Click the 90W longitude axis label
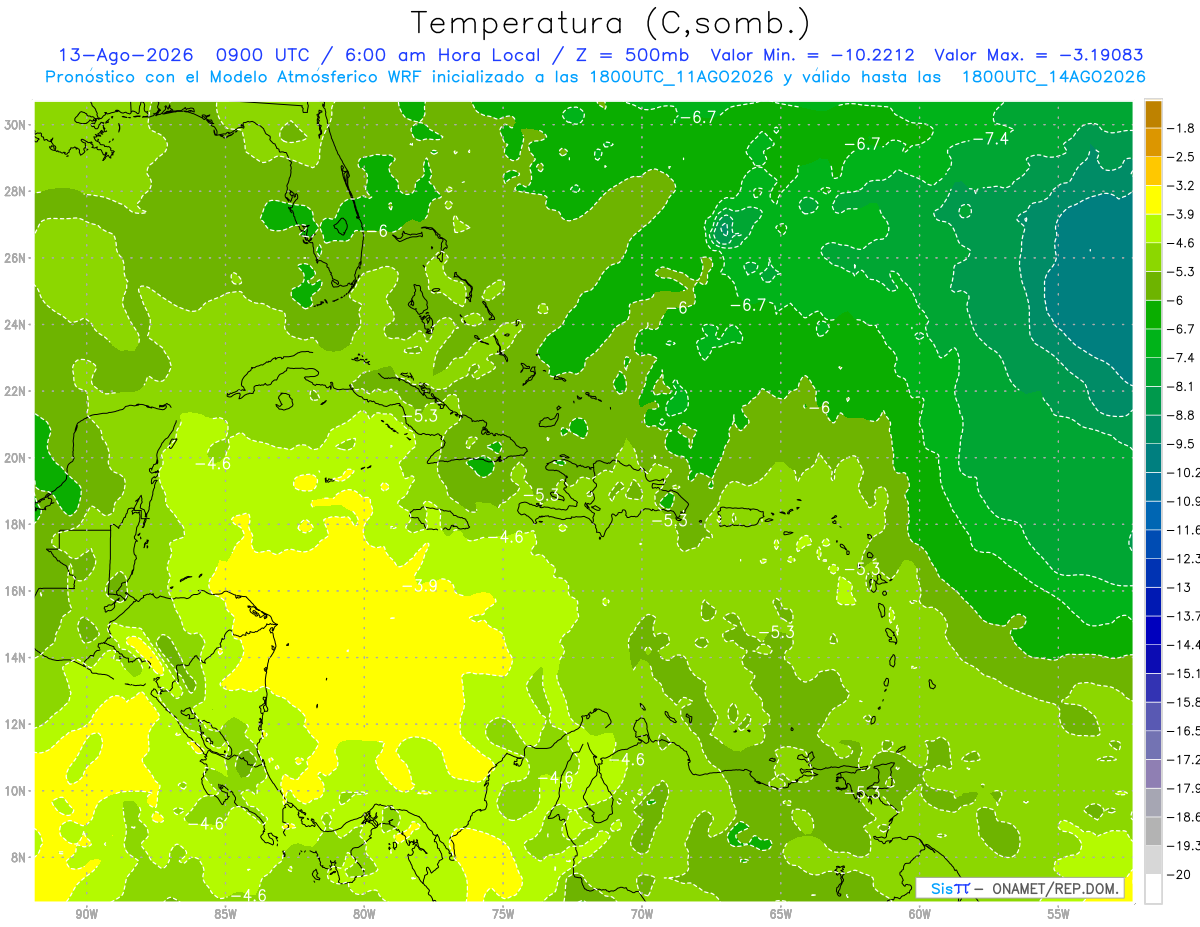This screenshot has width=1200, height=927. click(86, 914)
